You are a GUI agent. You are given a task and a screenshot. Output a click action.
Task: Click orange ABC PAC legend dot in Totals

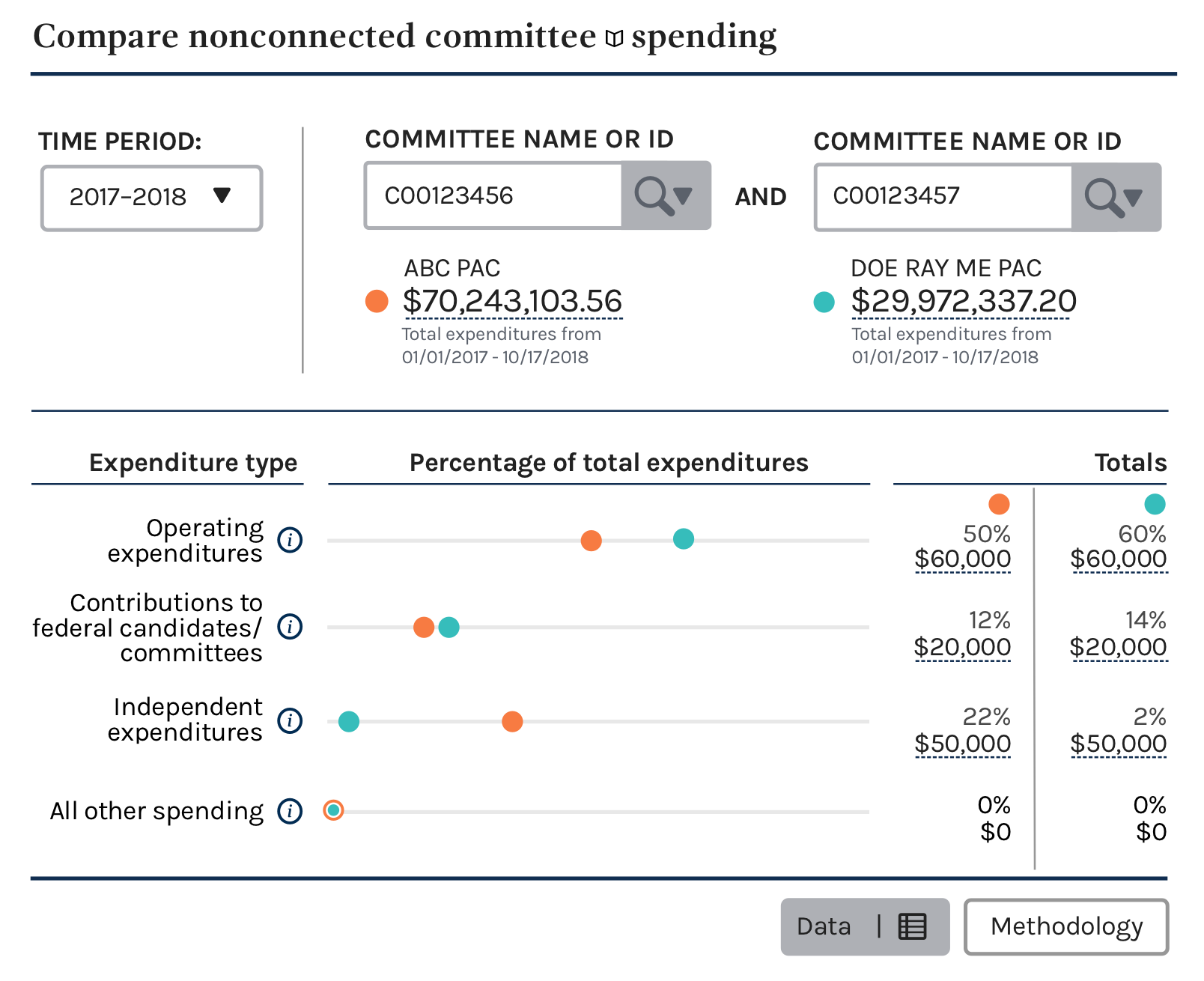point(999,504)
